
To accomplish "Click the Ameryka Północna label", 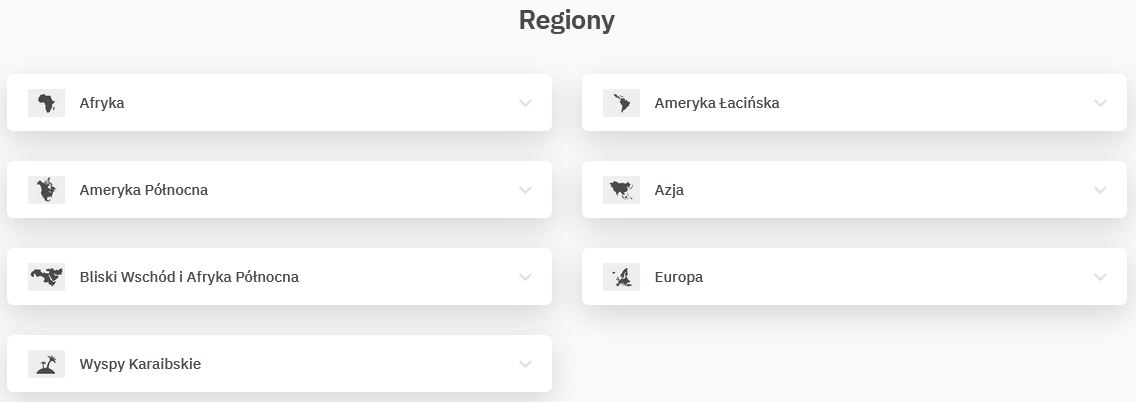I will pos(144,190).
